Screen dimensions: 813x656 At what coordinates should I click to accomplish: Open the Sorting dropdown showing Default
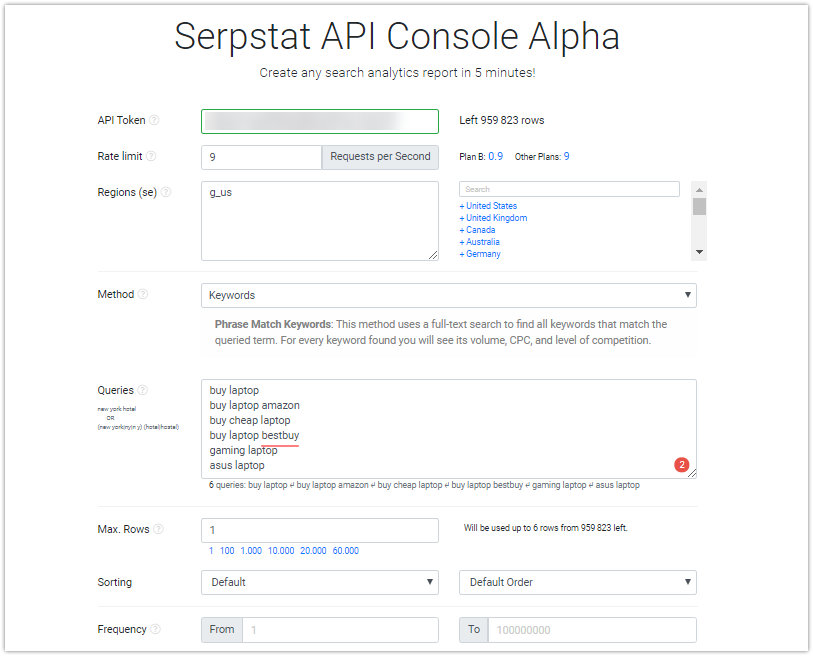[x=320, y=582]
